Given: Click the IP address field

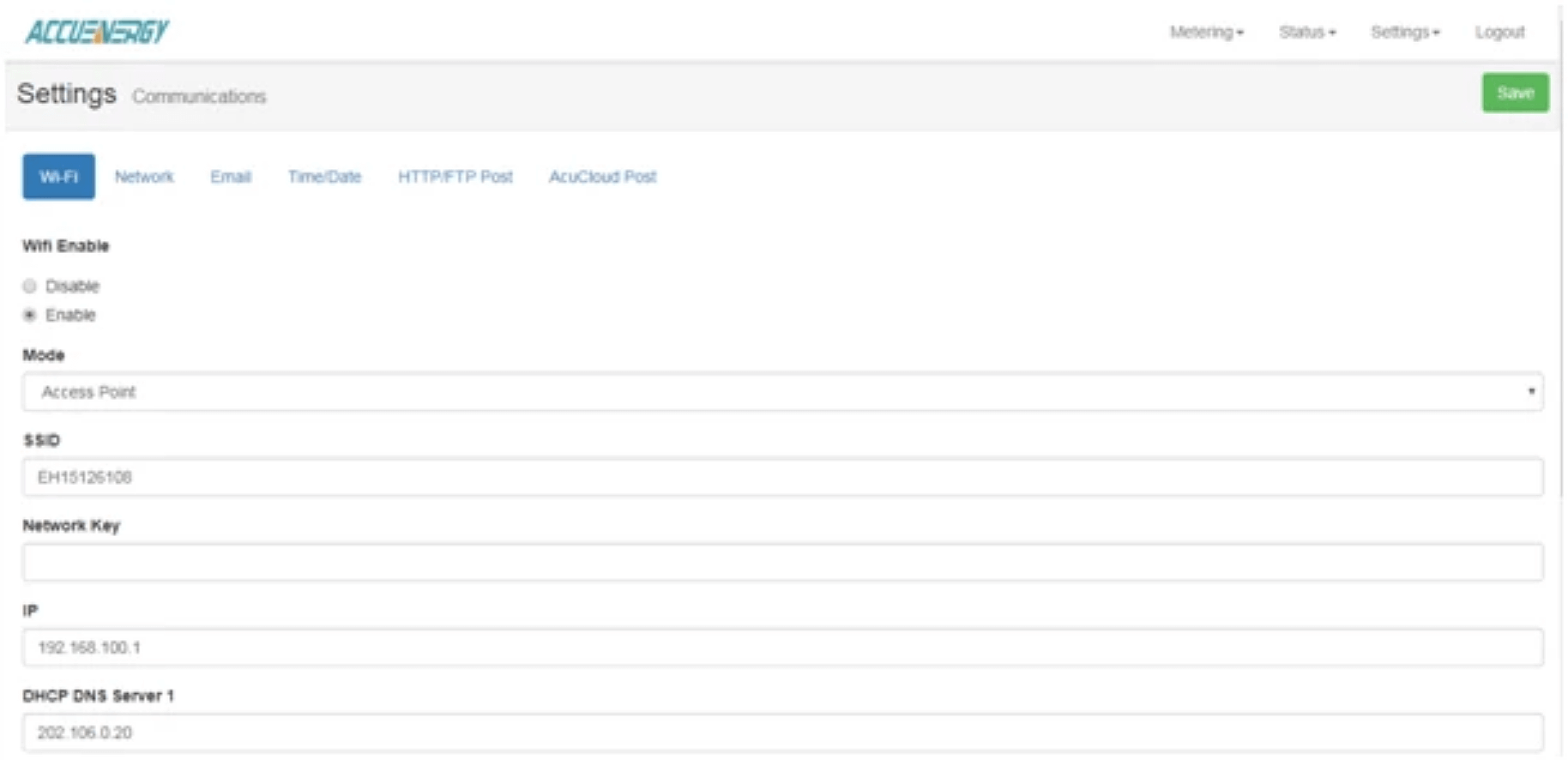Looking at the screenshot, I should pyautogui.click(x=782, y=648).
